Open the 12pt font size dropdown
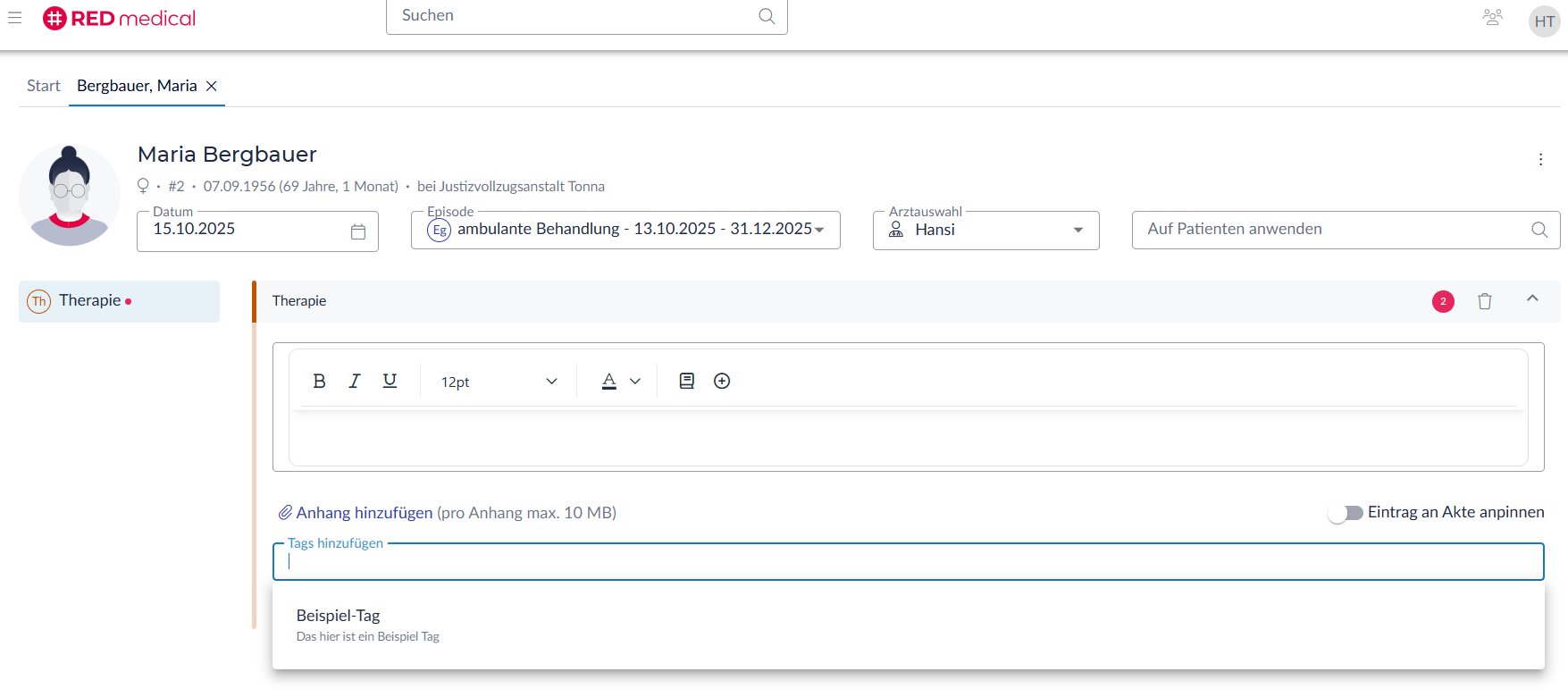Image resolution: width=1568 pixels, height=697 pixels. (499, 382)
